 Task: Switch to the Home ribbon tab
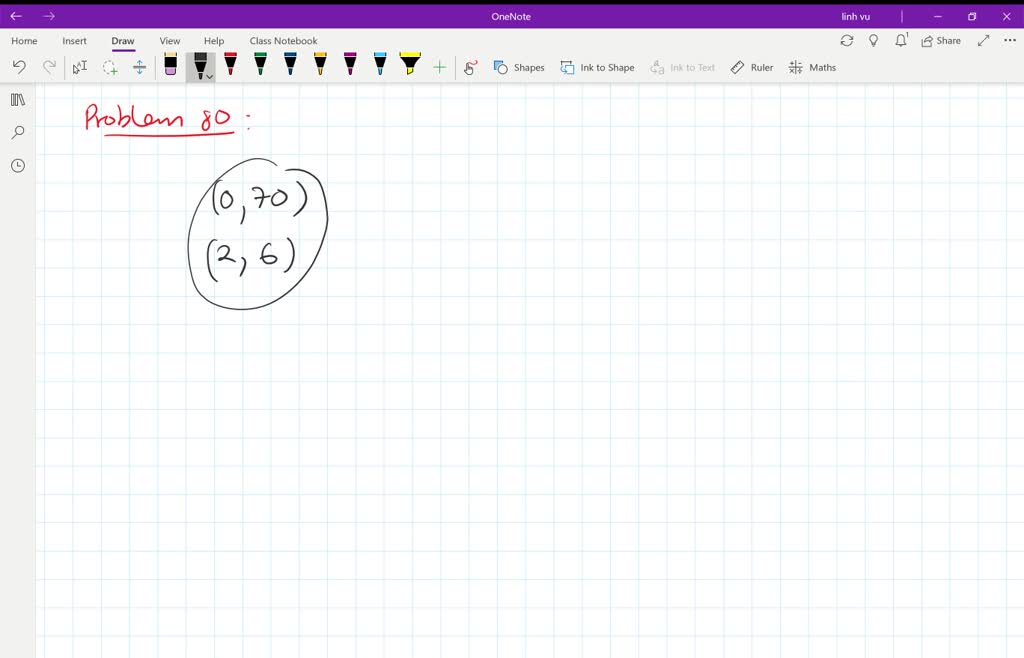click(23, 40)
